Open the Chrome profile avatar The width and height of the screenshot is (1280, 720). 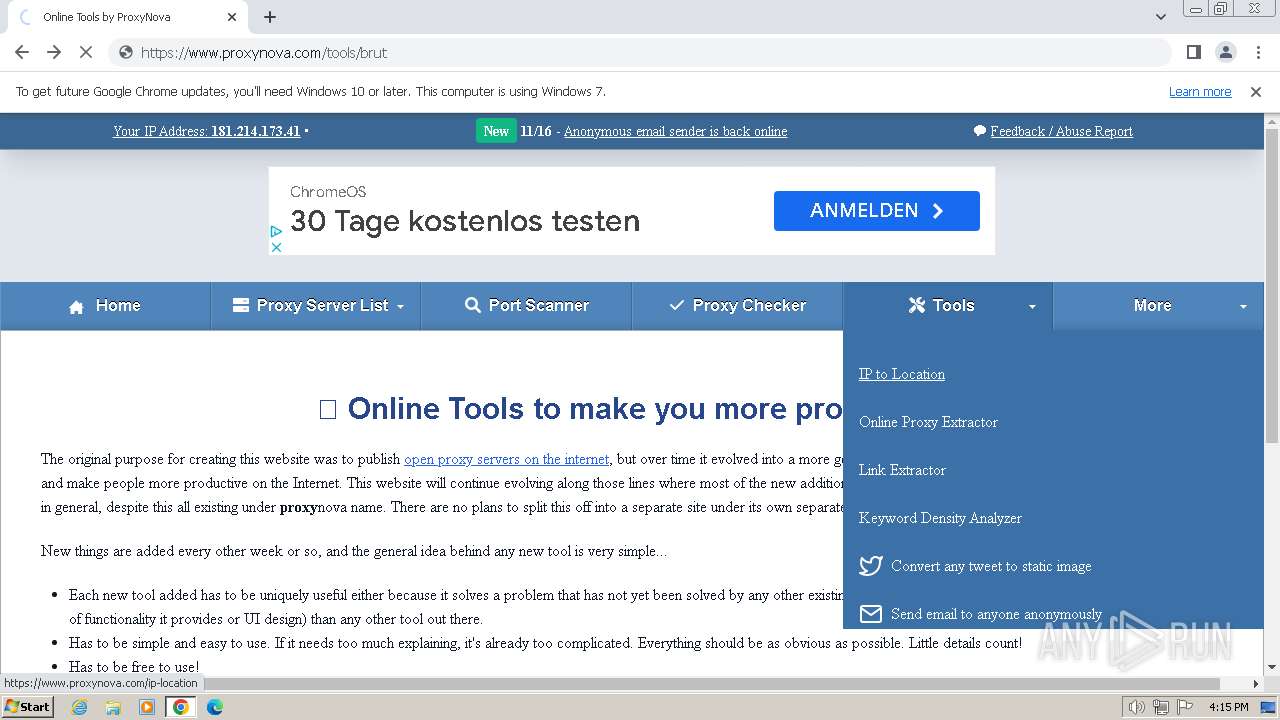(x=1225, y=52)
